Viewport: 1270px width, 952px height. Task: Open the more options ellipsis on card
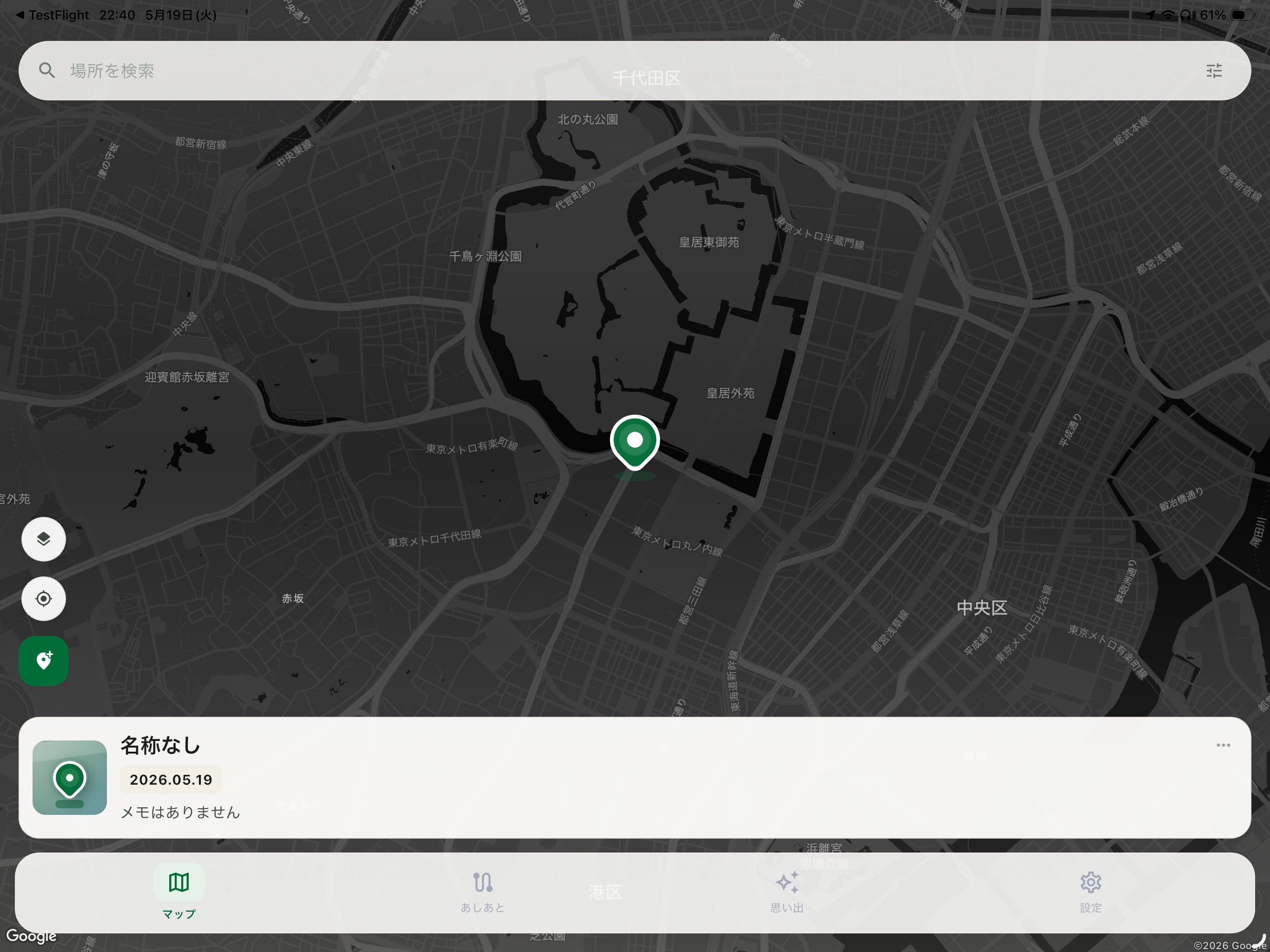1223,745
